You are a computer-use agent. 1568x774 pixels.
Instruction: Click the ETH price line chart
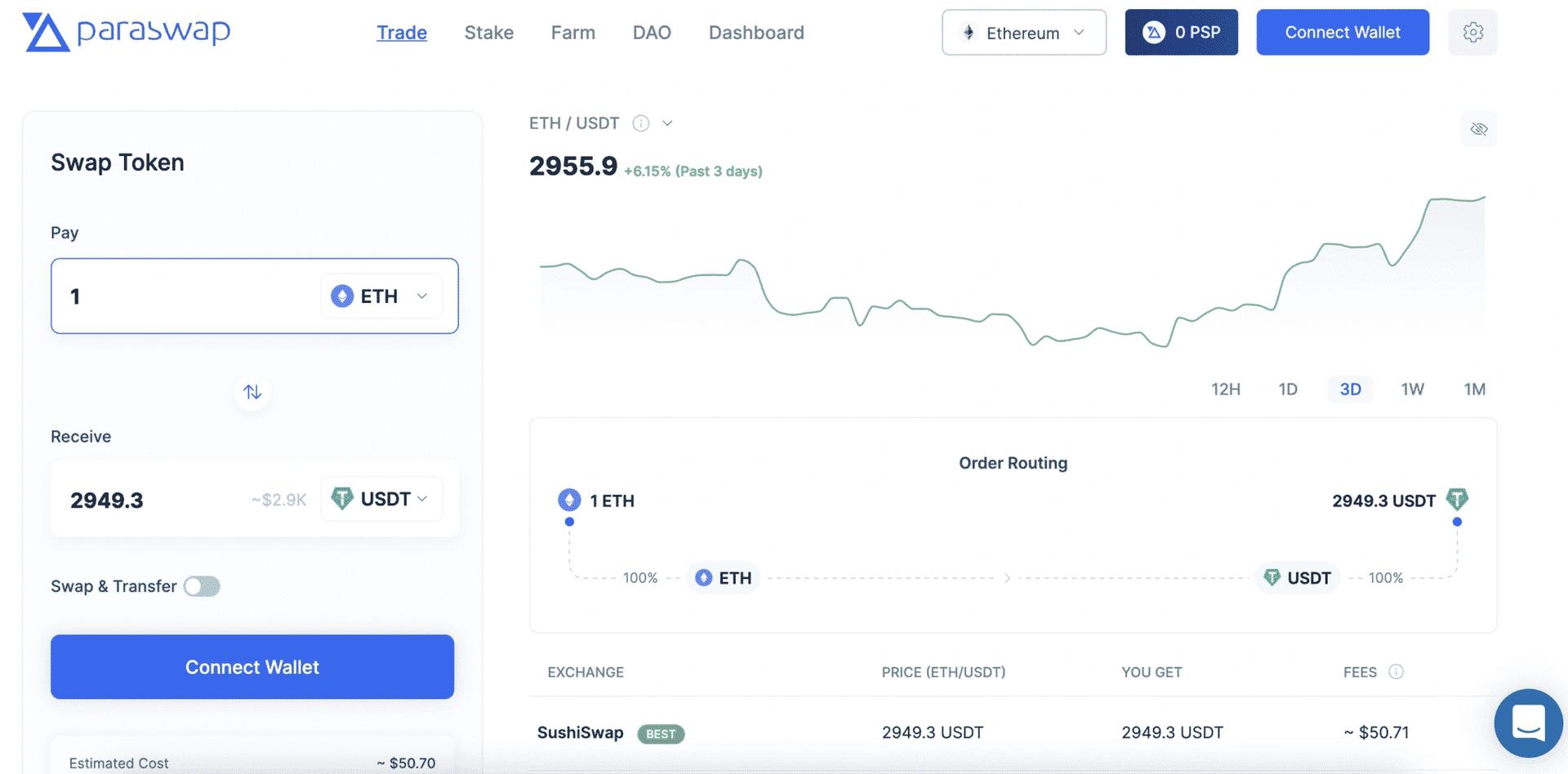point(1013,274)
